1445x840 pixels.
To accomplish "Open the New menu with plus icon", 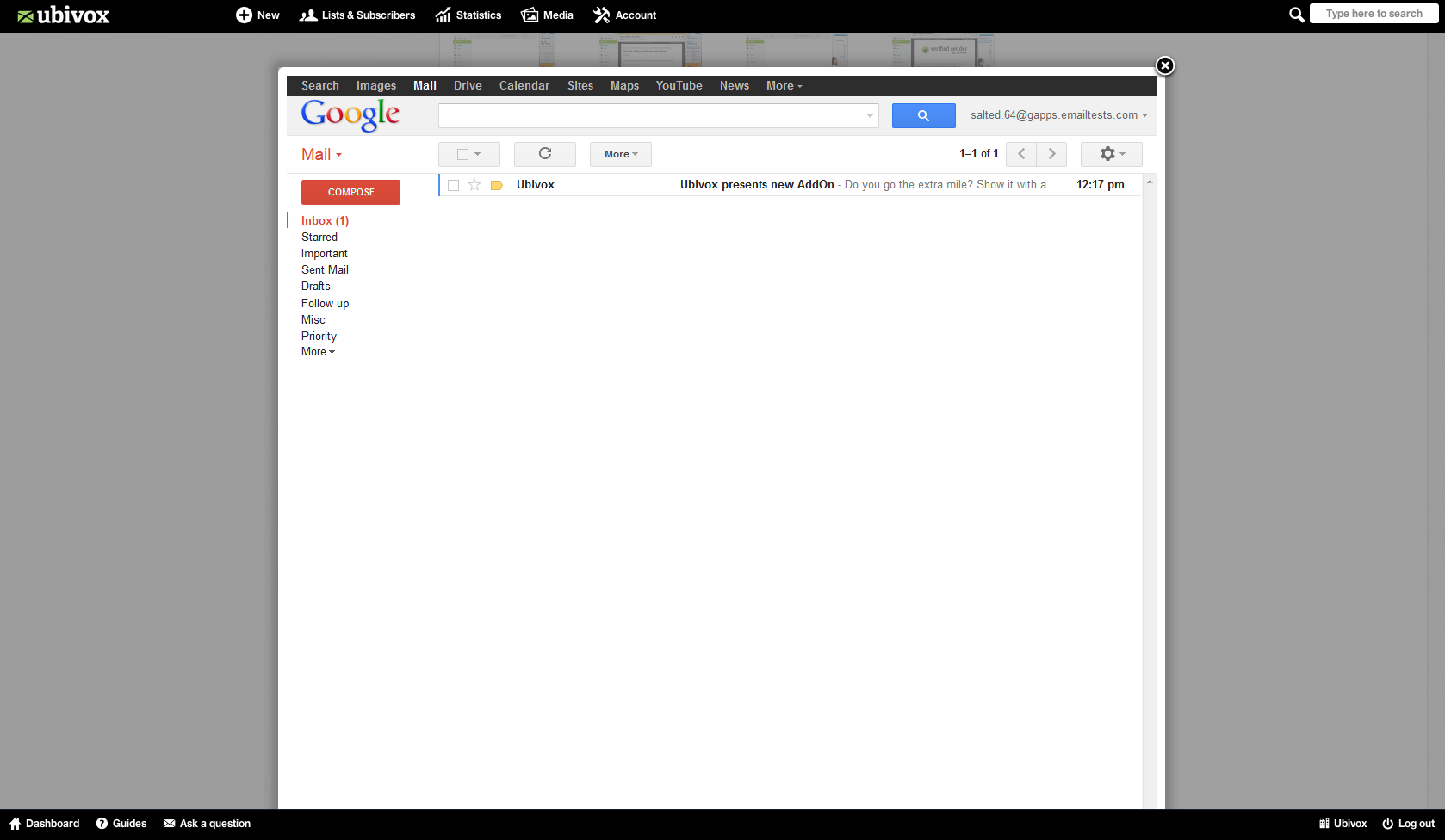I will [x=257, y=15].
